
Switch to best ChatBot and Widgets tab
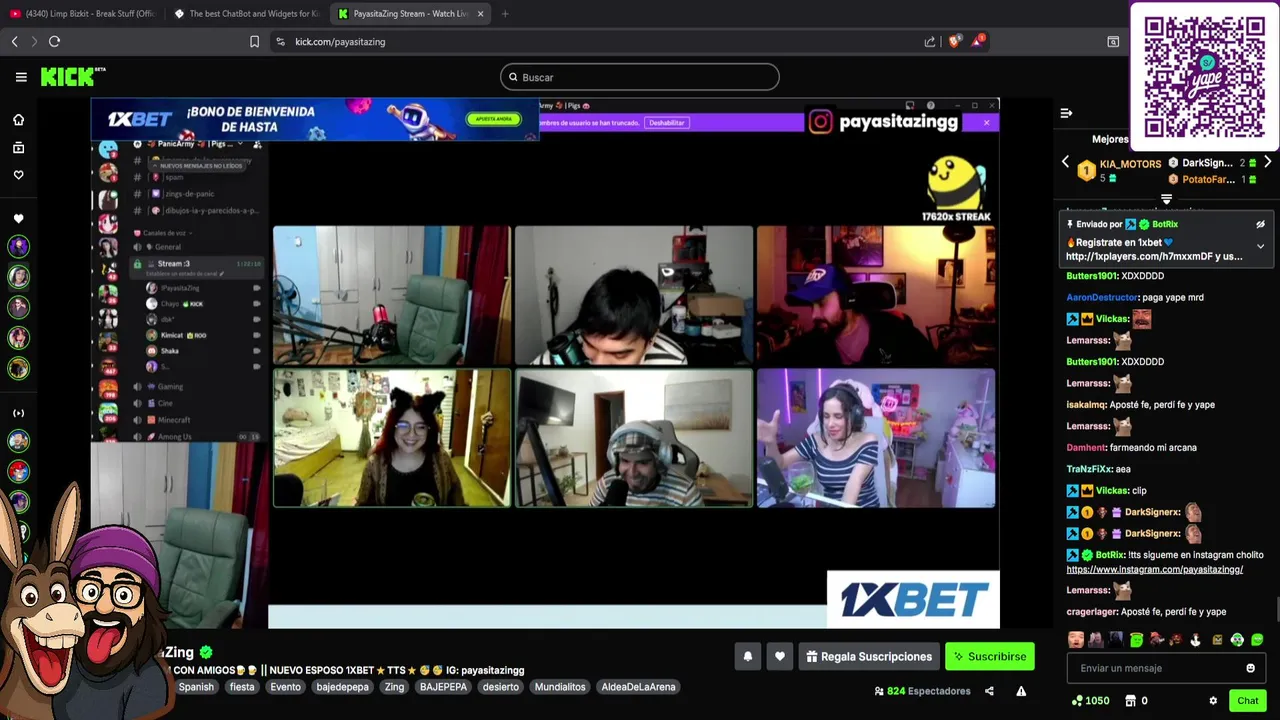pyautogui.click(x=246, y=13)
